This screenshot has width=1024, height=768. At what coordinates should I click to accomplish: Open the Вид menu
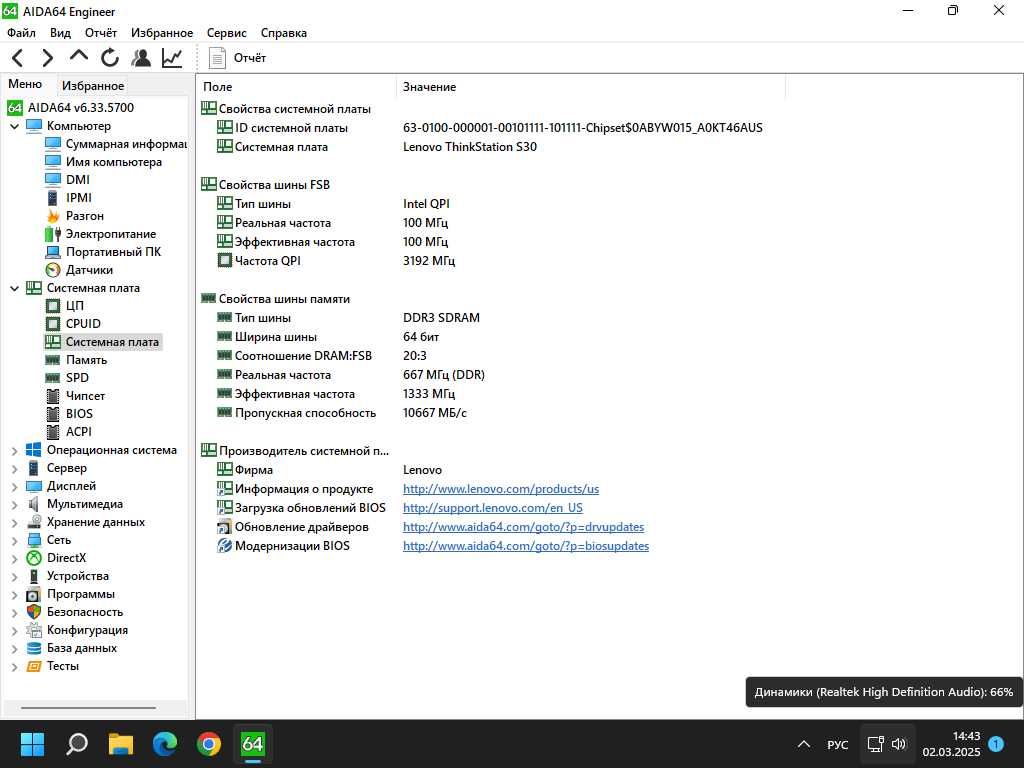(60, 33)
